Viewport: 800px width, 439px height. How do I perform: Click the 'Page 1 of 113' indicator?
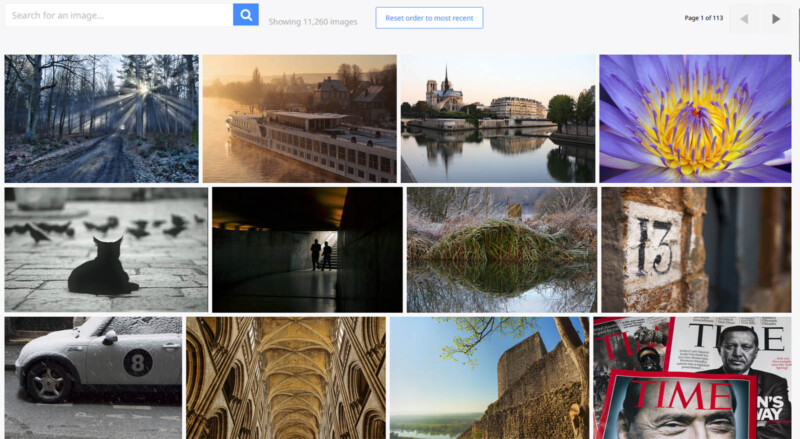click(703, 18)
